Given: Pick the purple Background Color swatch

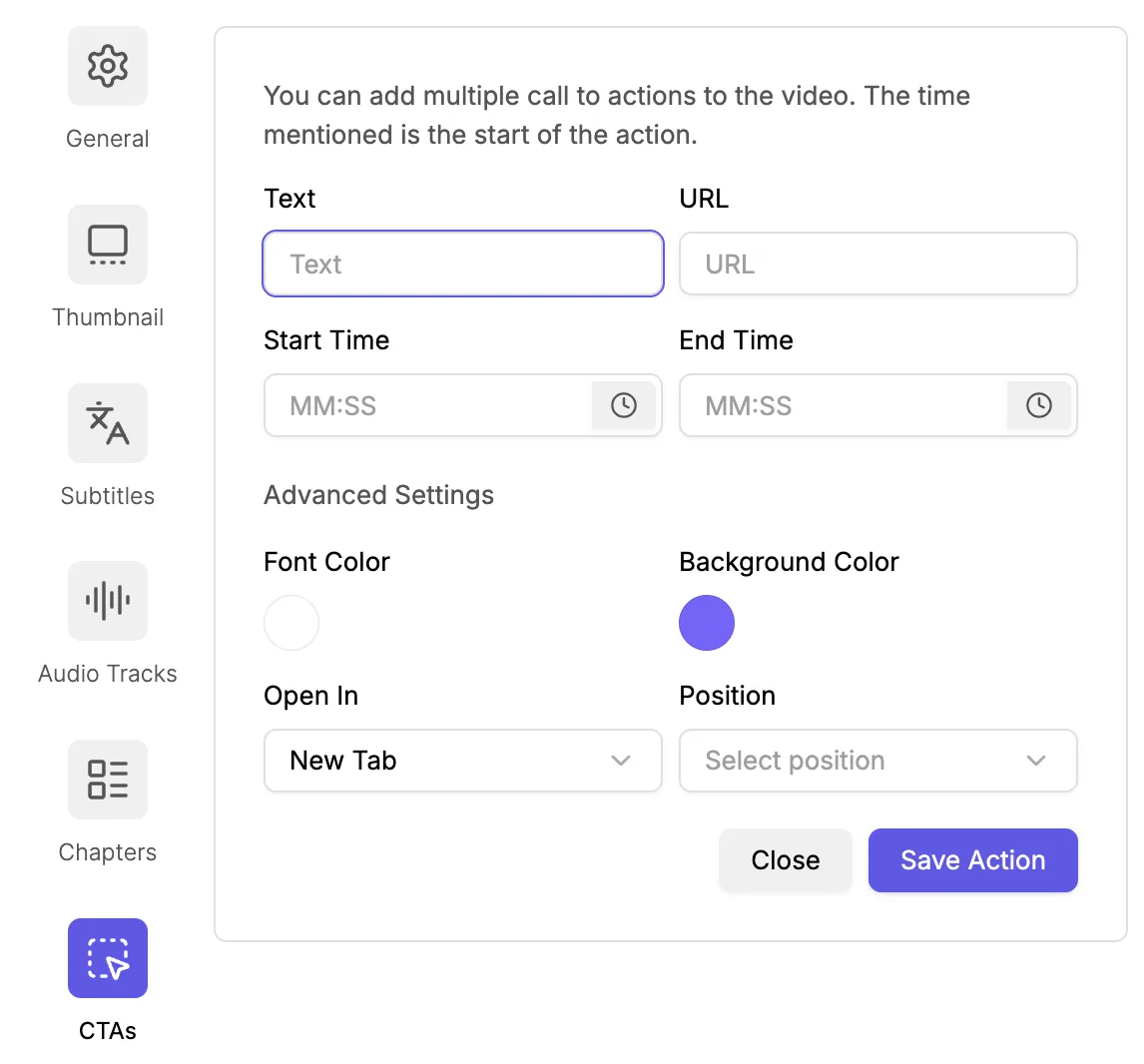Looking at the screenshot, I should (x=707, y=623).
